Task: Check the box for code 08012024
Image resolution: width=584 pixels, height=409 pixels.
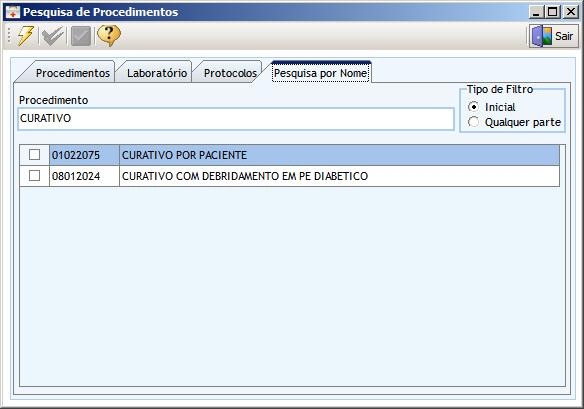Action: [x=34, y=175]
